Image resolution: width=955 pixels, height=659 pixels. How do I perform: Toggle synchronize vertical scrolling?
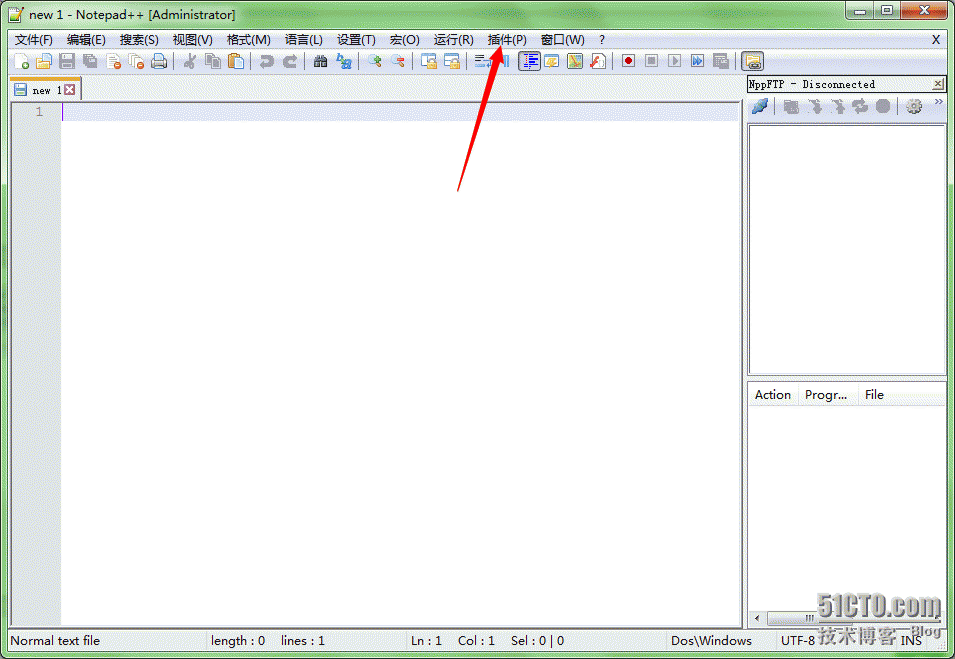(x=429, y=62)
